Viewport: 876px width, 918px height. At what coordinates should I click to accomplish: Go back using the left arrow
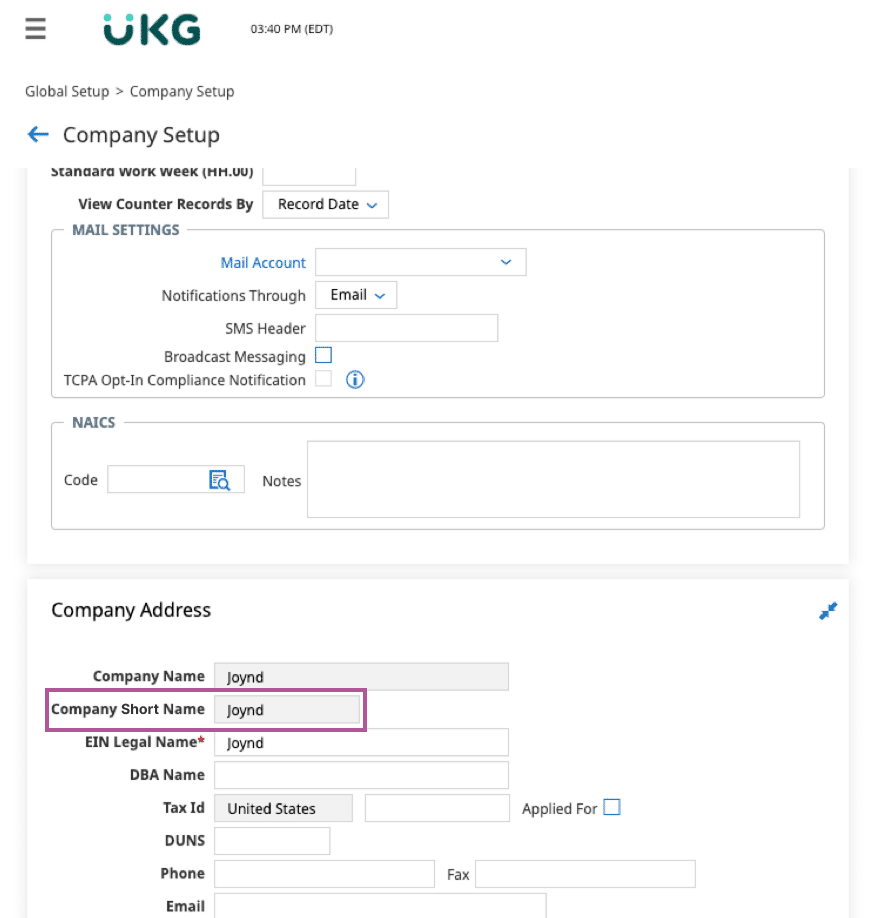(x=38, y=135)
